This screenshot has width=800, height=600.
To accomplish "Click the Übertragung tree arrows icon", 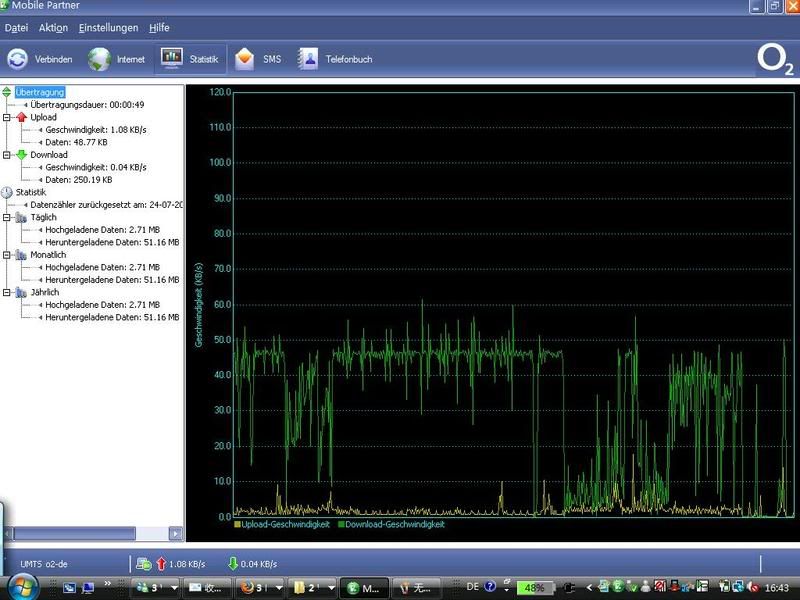I will 7,92.
